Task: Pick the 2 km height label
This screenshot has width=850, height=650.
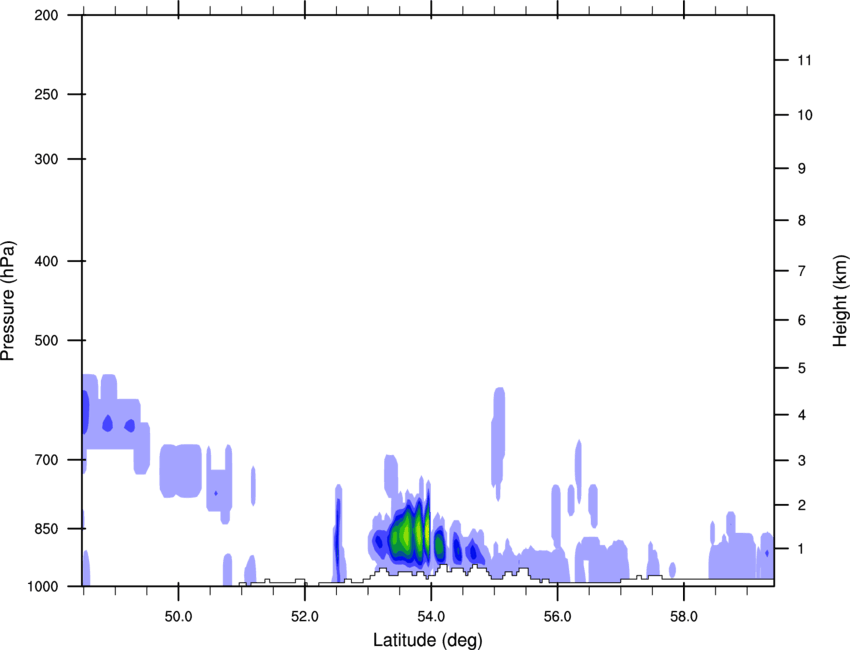Action: pos(801,505)
